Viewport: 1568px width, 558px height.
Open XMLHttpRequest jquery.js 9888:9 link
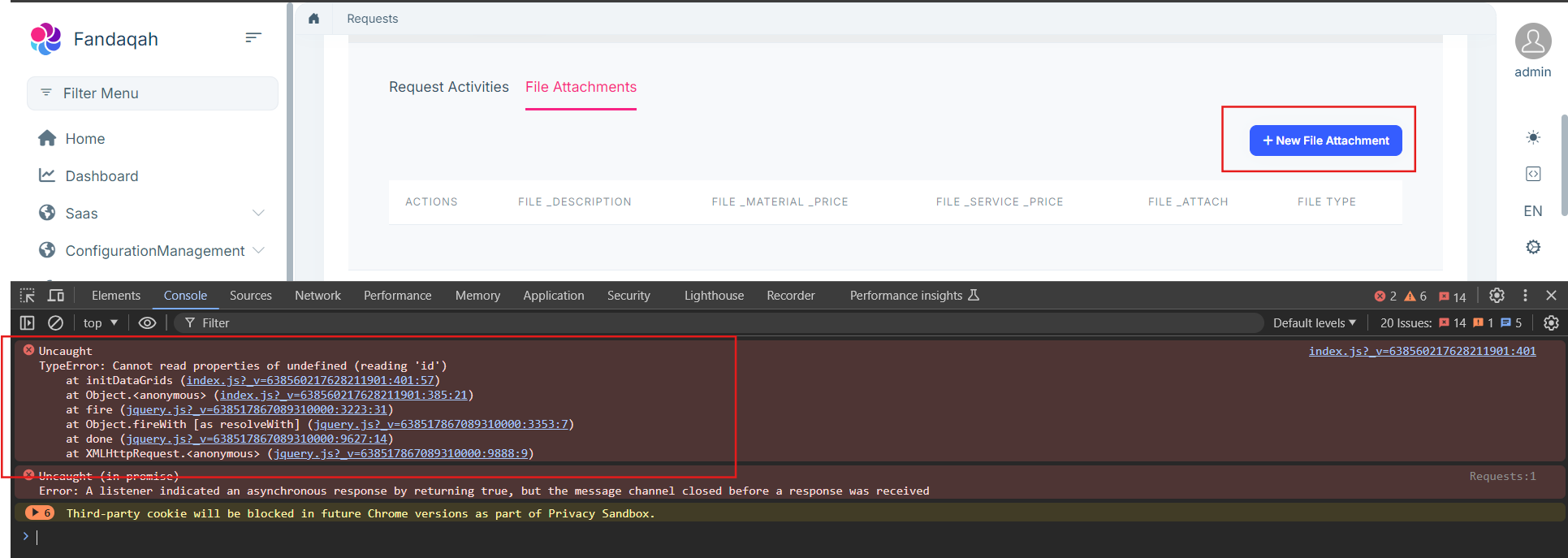point(401,453)
